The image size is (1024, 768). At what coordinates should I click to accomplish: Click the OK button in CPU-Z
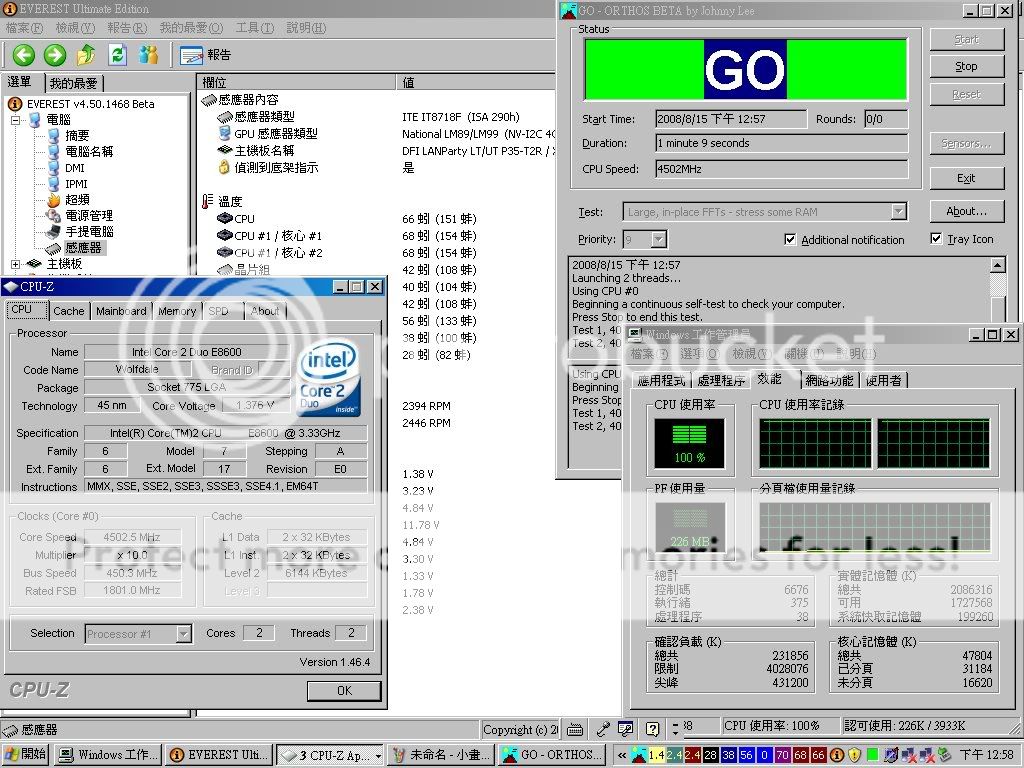tap(344, 690)
